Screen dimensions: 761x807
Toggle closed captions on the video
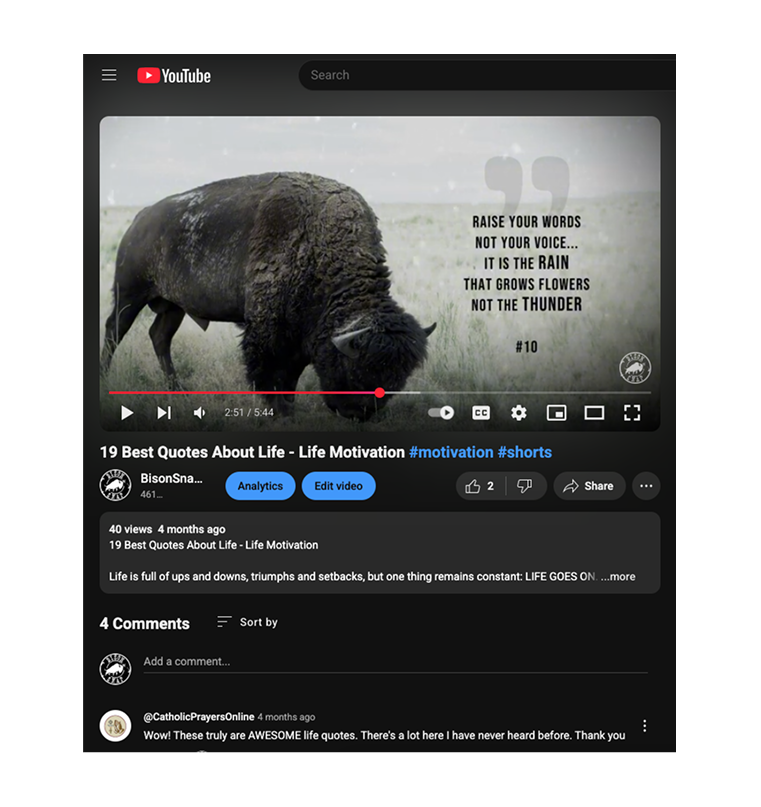pos(481,412)
